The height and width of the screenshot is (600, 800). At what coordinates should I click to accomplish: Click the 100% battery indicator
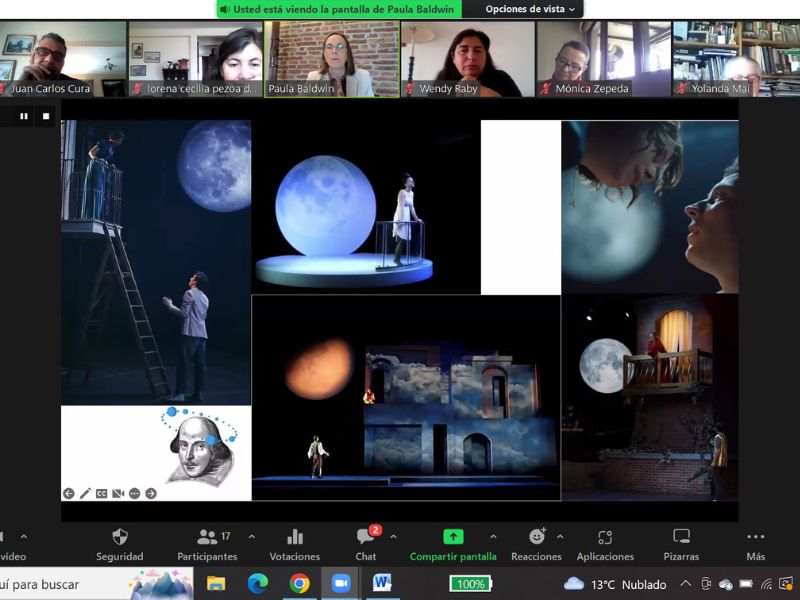click(x=470, y=584)
